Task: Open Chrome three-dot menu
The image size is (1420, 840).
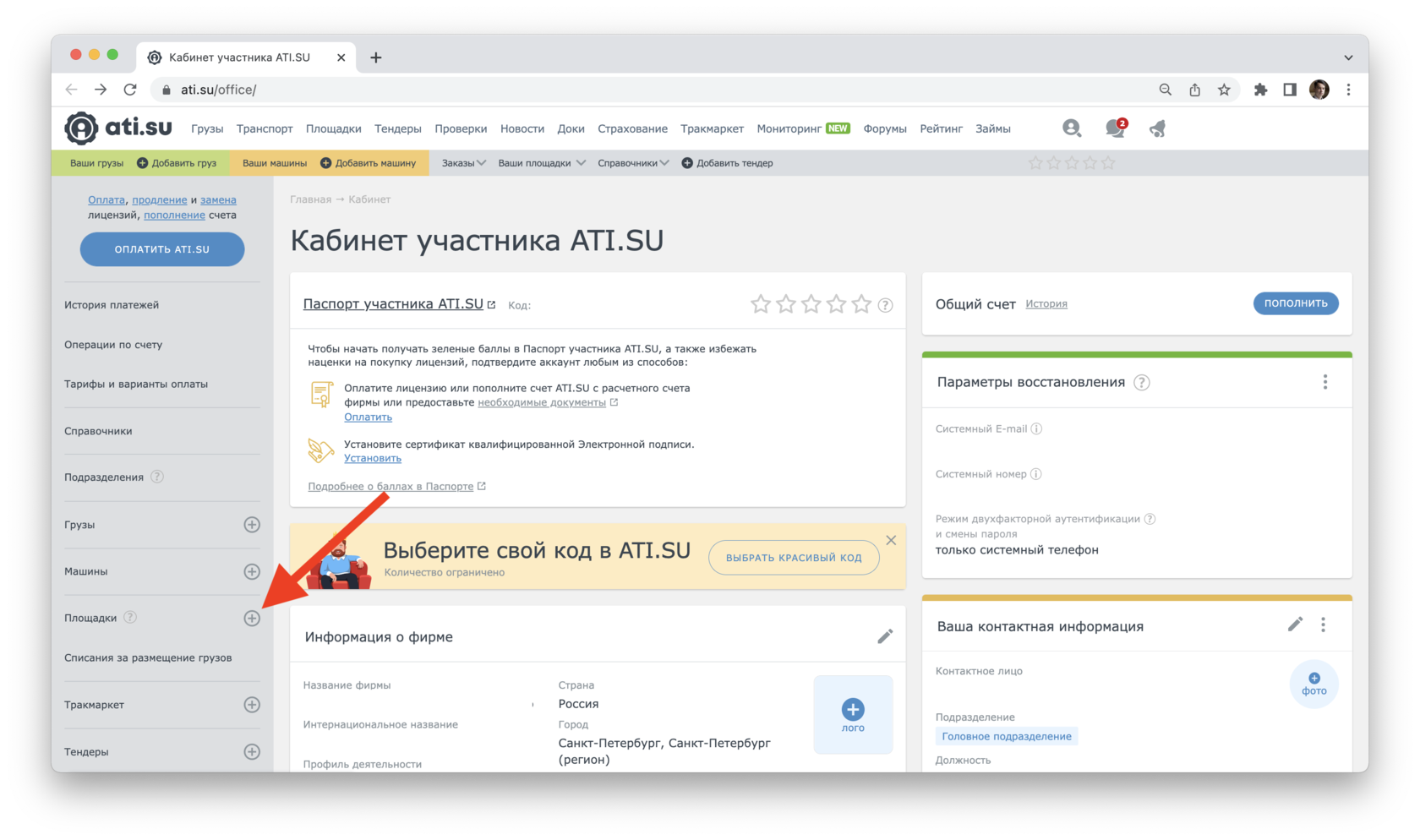Action: click(x=1348, y=90)
